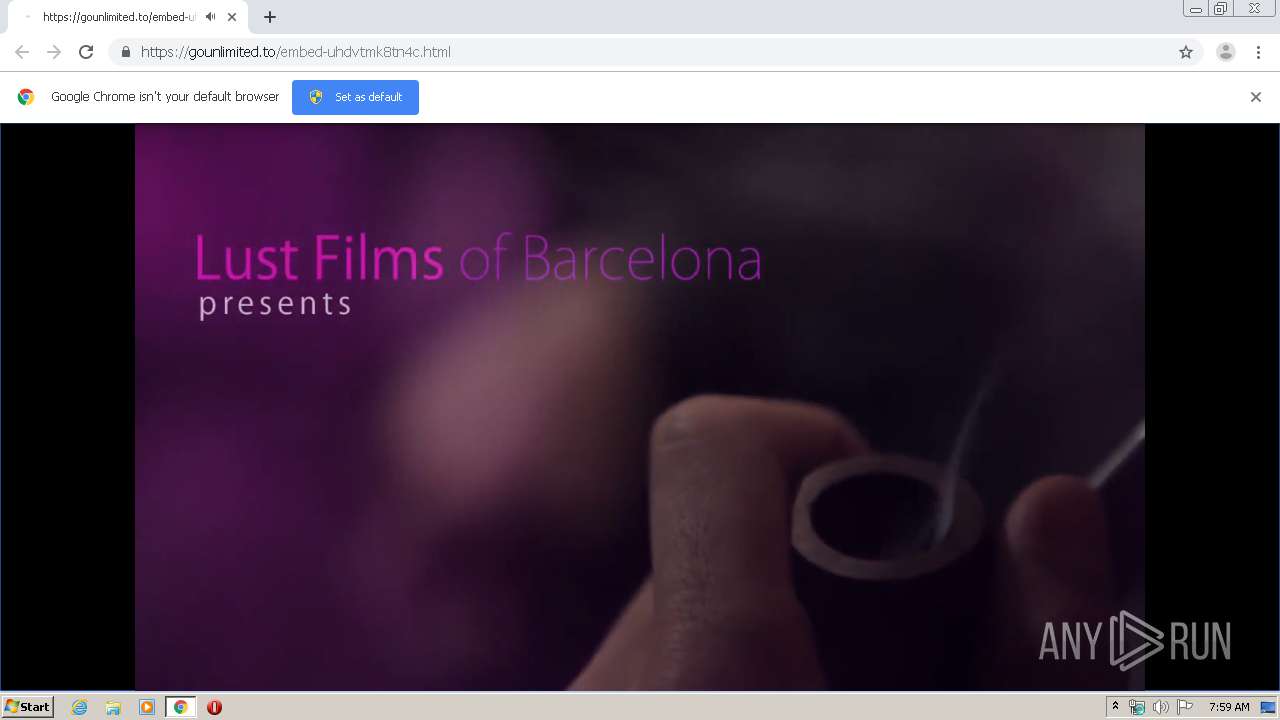The width and height of the screenshot is (1280, 720).
Task: Open the Action Center flag icon
Action: click(1185, 707)
